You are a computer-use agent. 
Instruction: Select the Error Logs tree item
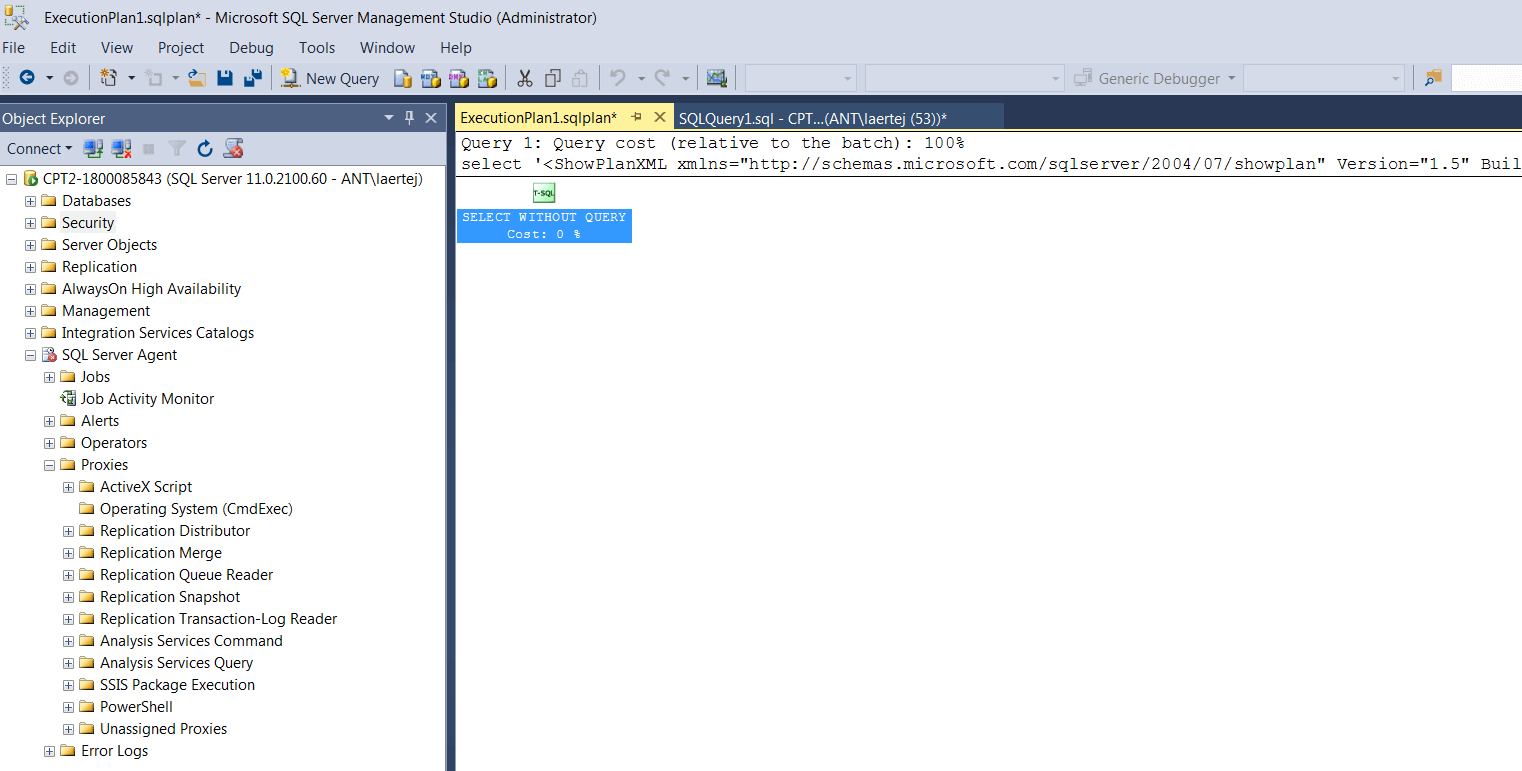[114, 751]
